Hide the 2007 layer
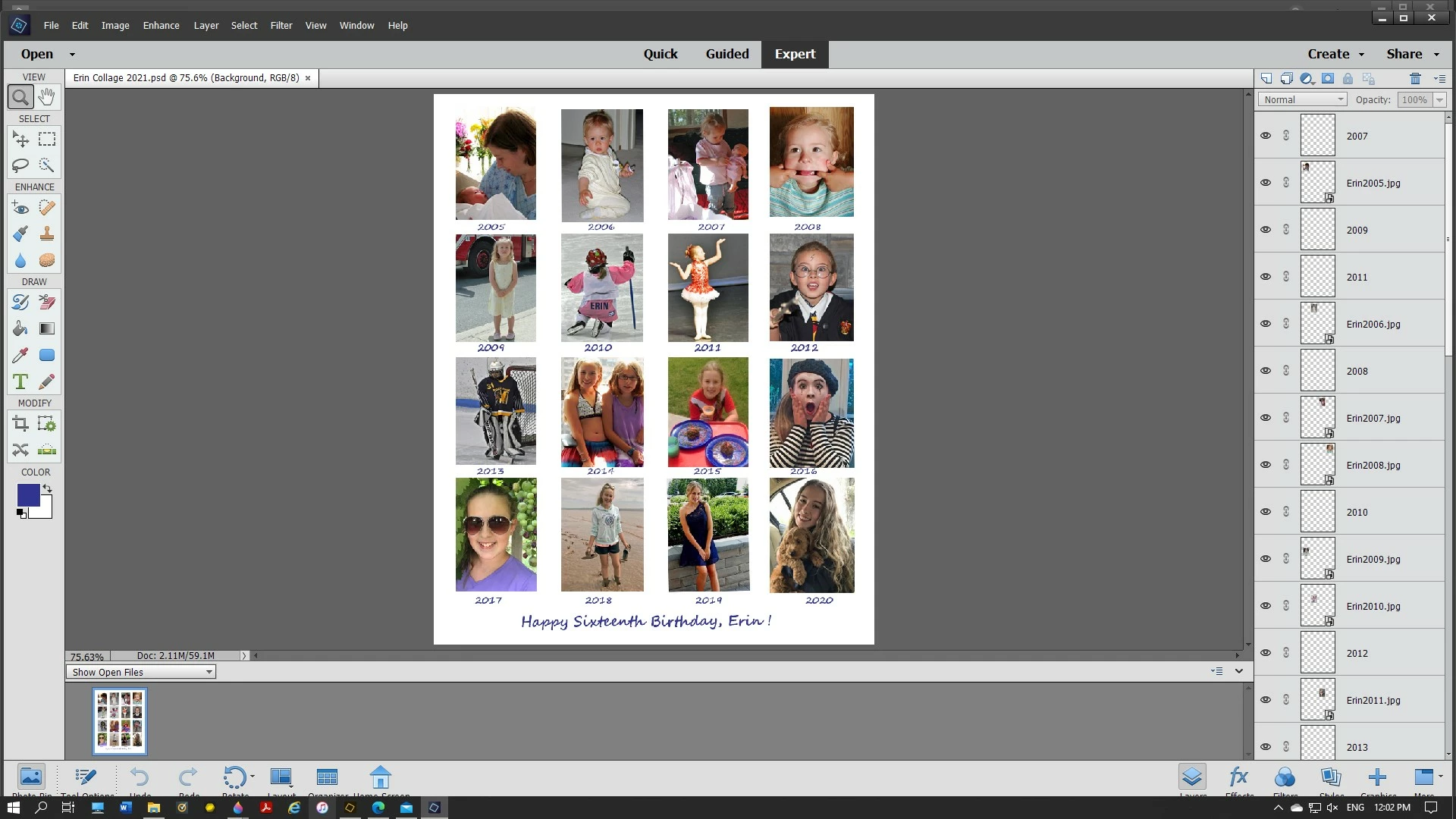The width and height of the screenshot is (1456, 819). (1266, 136)
